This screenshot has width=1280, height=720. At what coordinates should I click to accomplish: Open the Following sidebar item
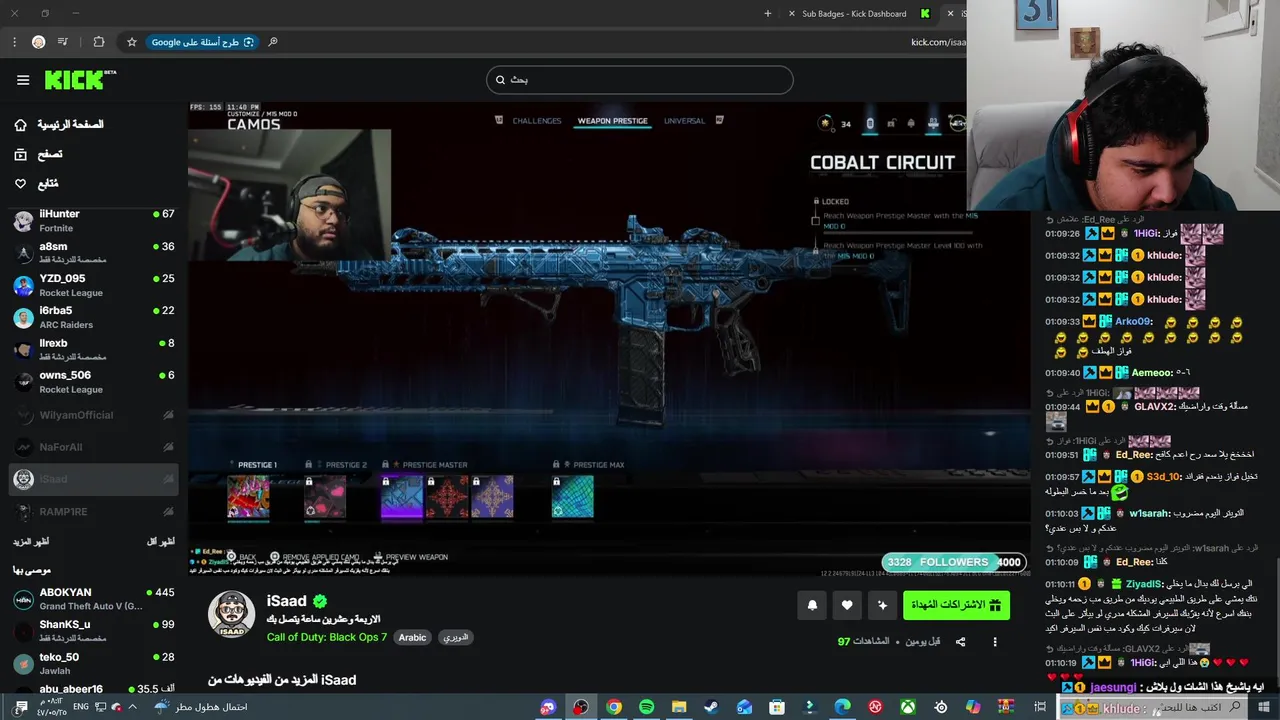(95, 184)
